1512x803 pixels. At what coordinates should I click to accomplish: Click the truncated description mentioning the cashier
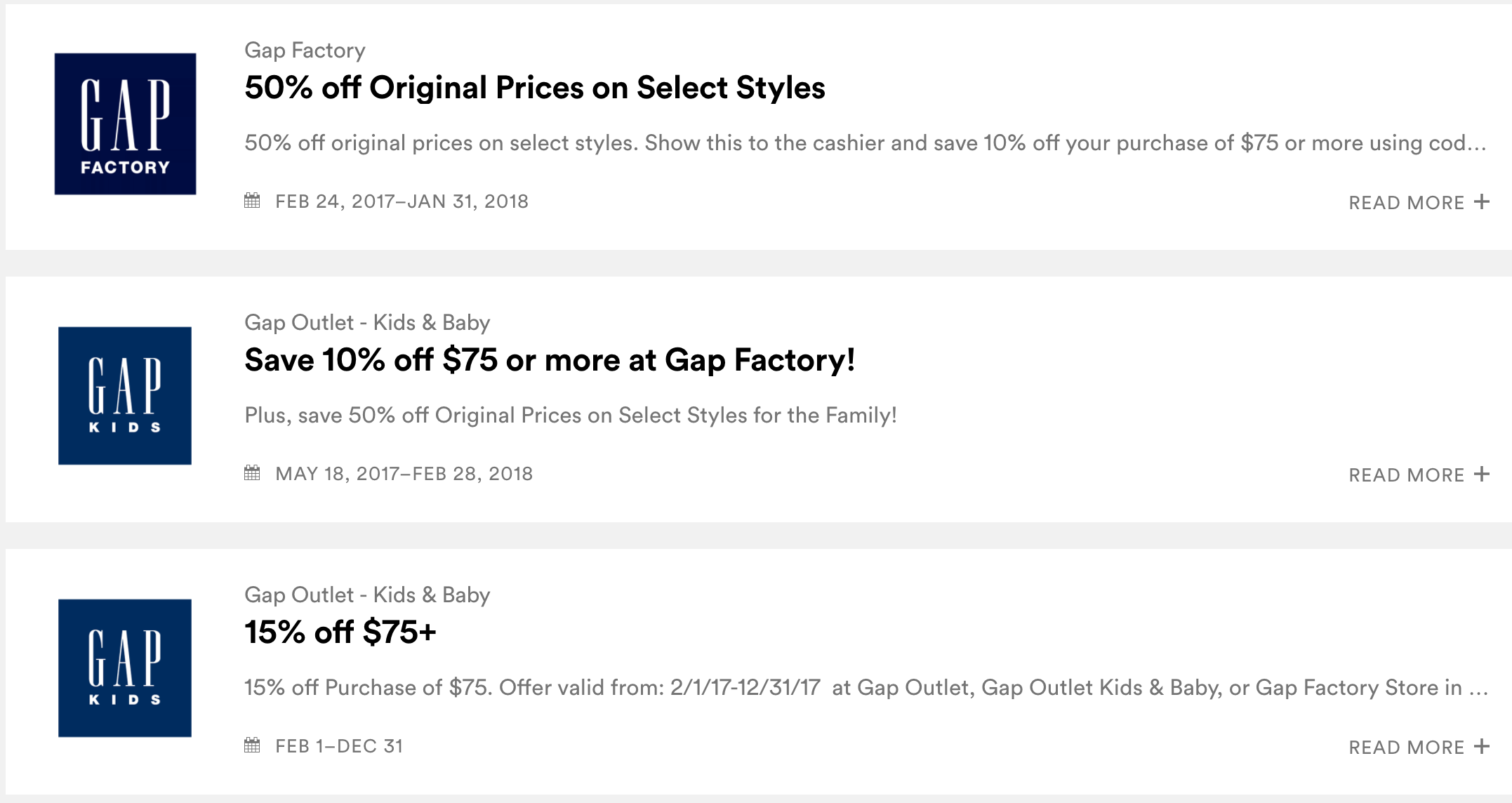pos(865,143)
